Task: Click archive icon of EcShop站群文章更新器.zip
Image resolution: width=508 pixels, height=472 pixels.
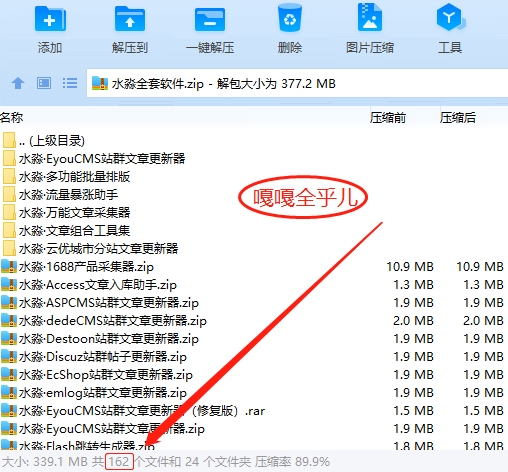Action: coord(9,374)
